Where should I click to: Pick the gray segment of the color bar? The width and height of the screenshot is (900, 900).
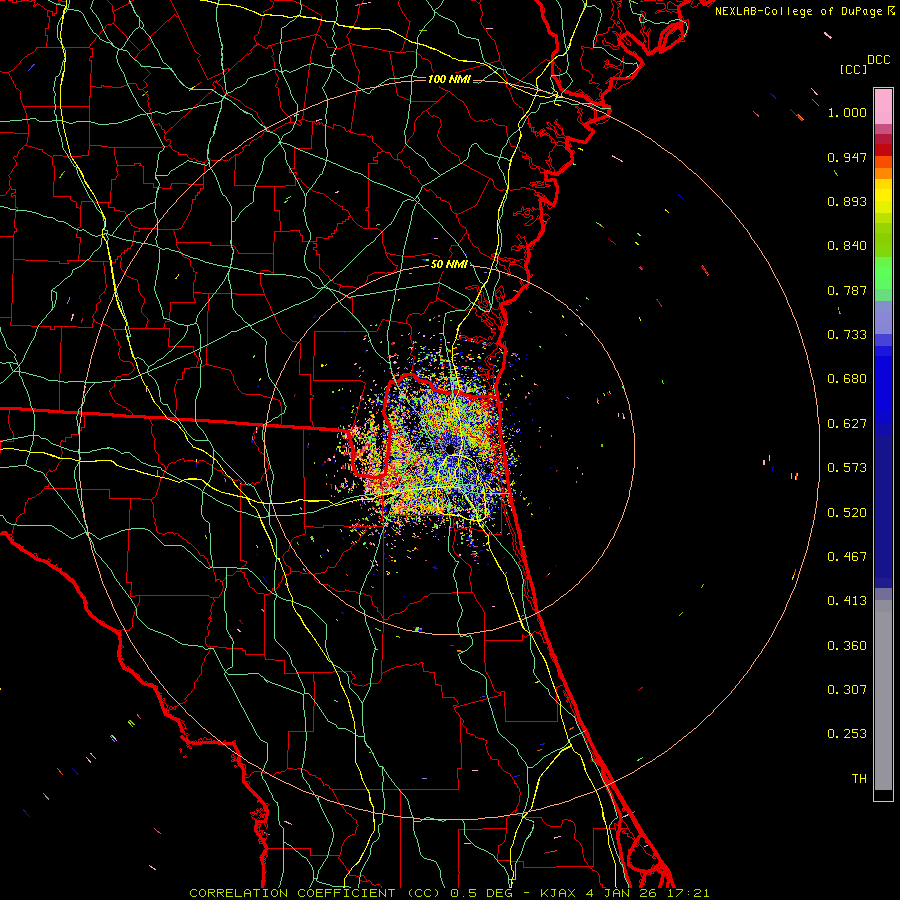tap(883, 695)
